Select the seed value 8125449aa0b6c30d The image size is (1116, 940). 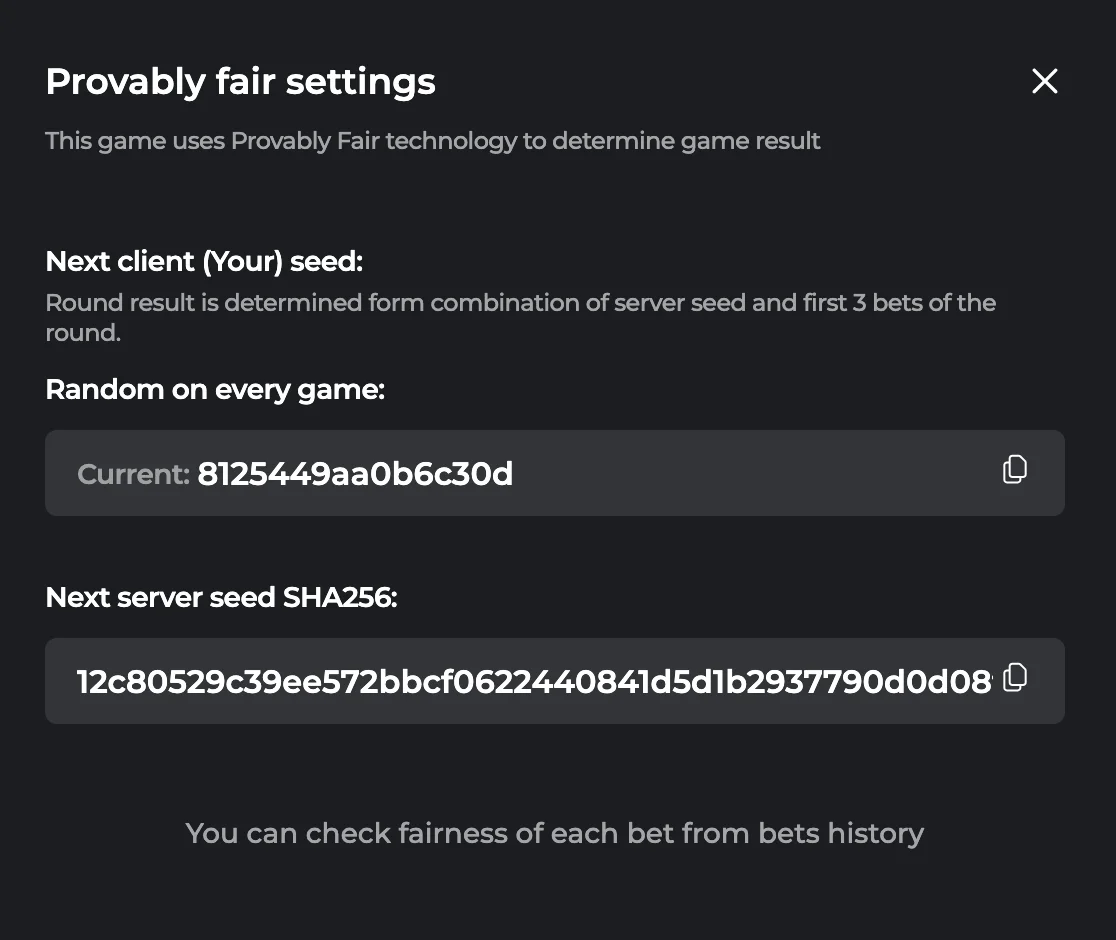[354, 474]
